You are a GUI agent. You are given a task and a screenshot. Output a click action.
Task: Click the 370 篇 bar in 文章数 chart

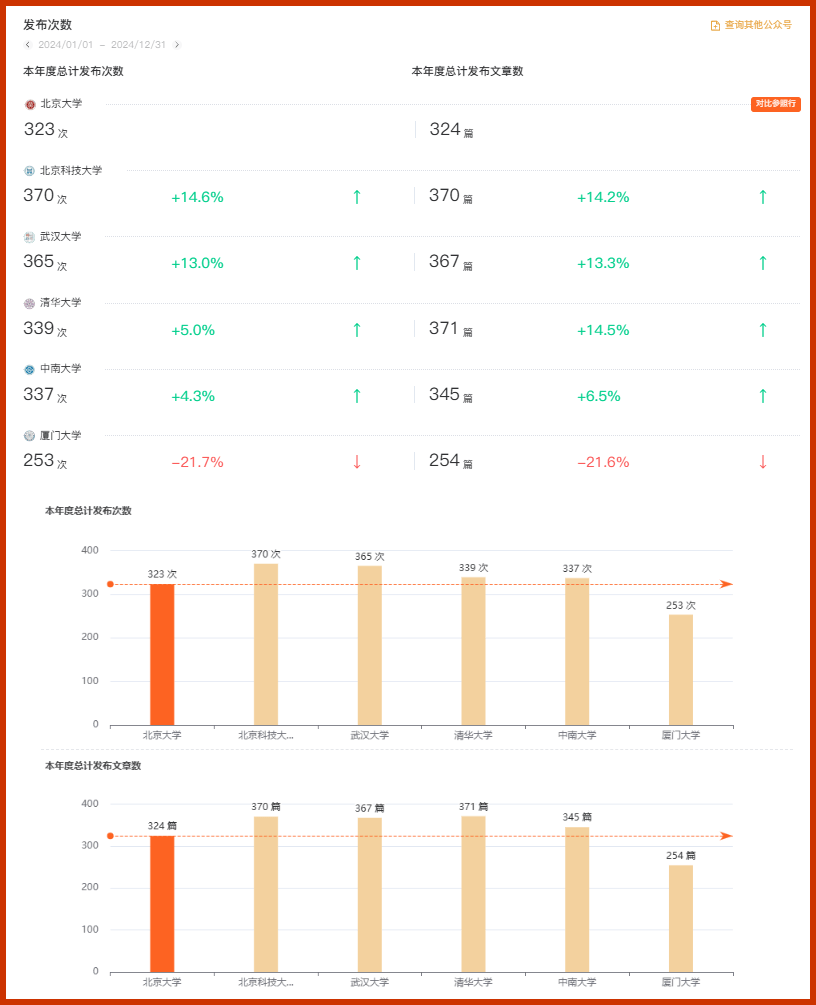(x=266, y=894)
